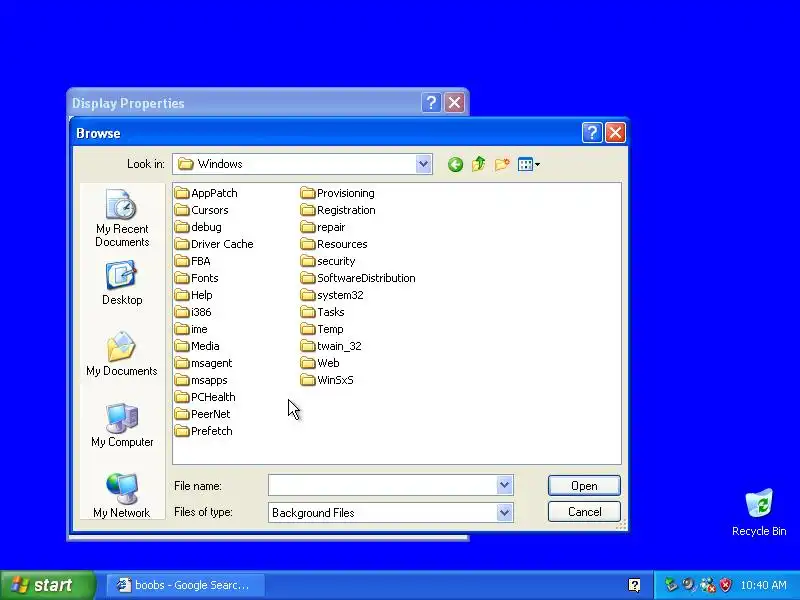Image resolution: width=800 pixels, height=600 pixels.
Task: Close the Display Properties window
Action: [x=454, y=103]
